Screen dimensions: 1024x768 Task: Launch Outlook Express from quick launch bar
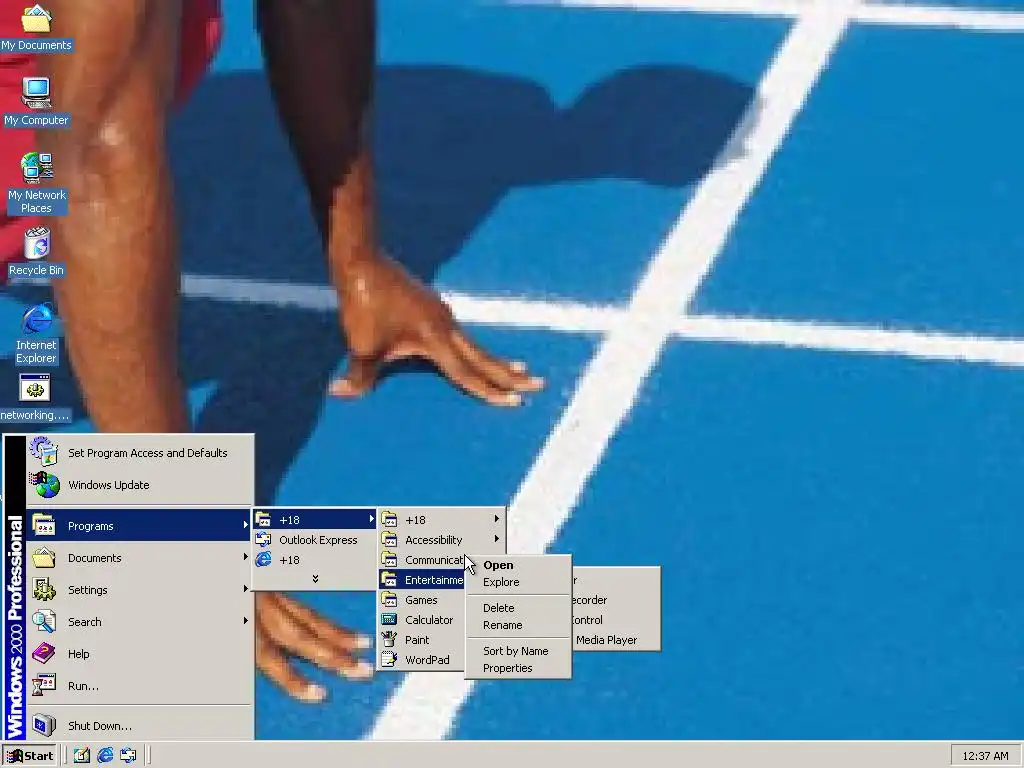click(x=128, y=756)
